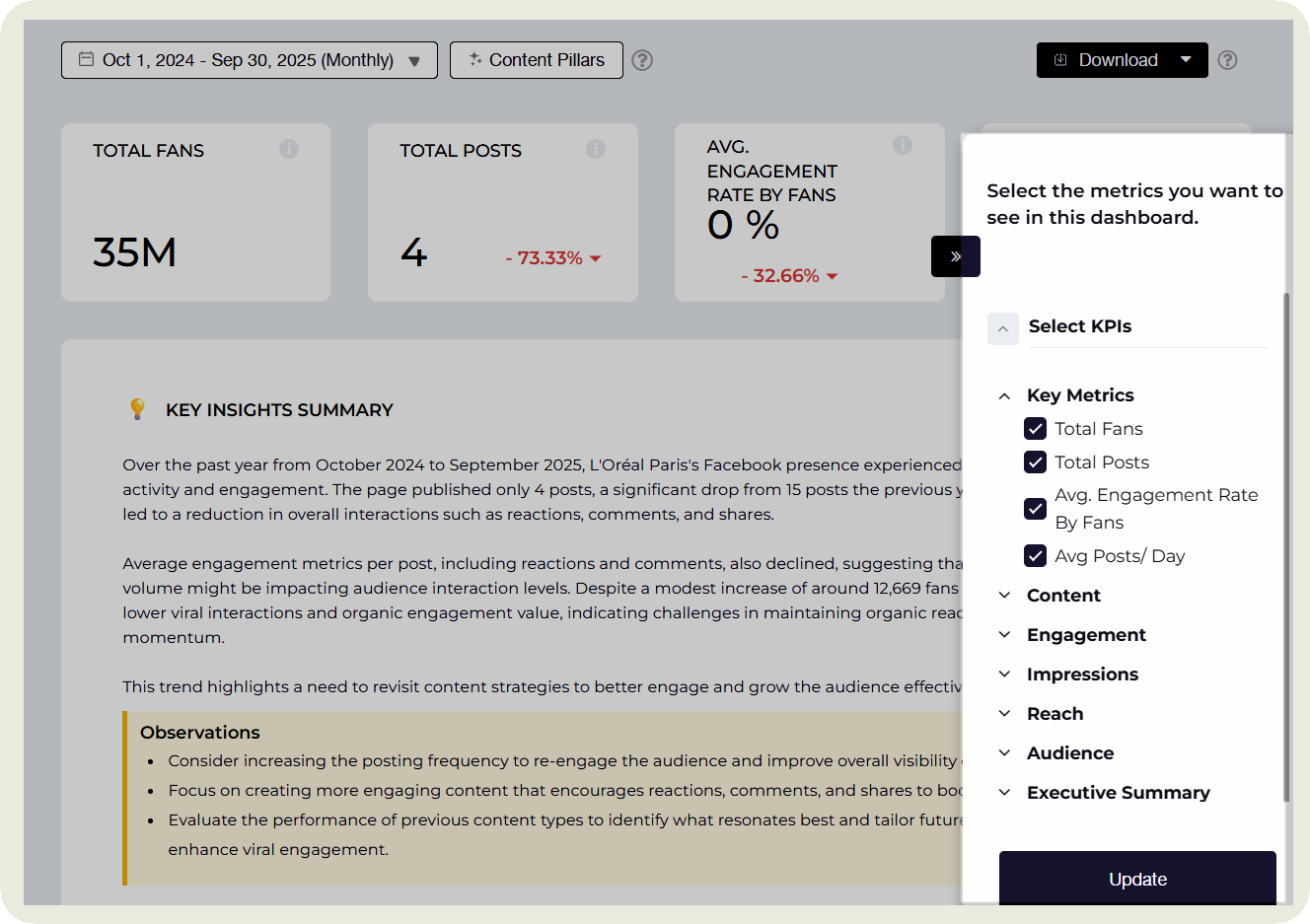This screenshot has height=924, width=1310.
Task: Toggle Avg. Engagement Rate By Fans checkbox
Action: [x=1035, y=509]
